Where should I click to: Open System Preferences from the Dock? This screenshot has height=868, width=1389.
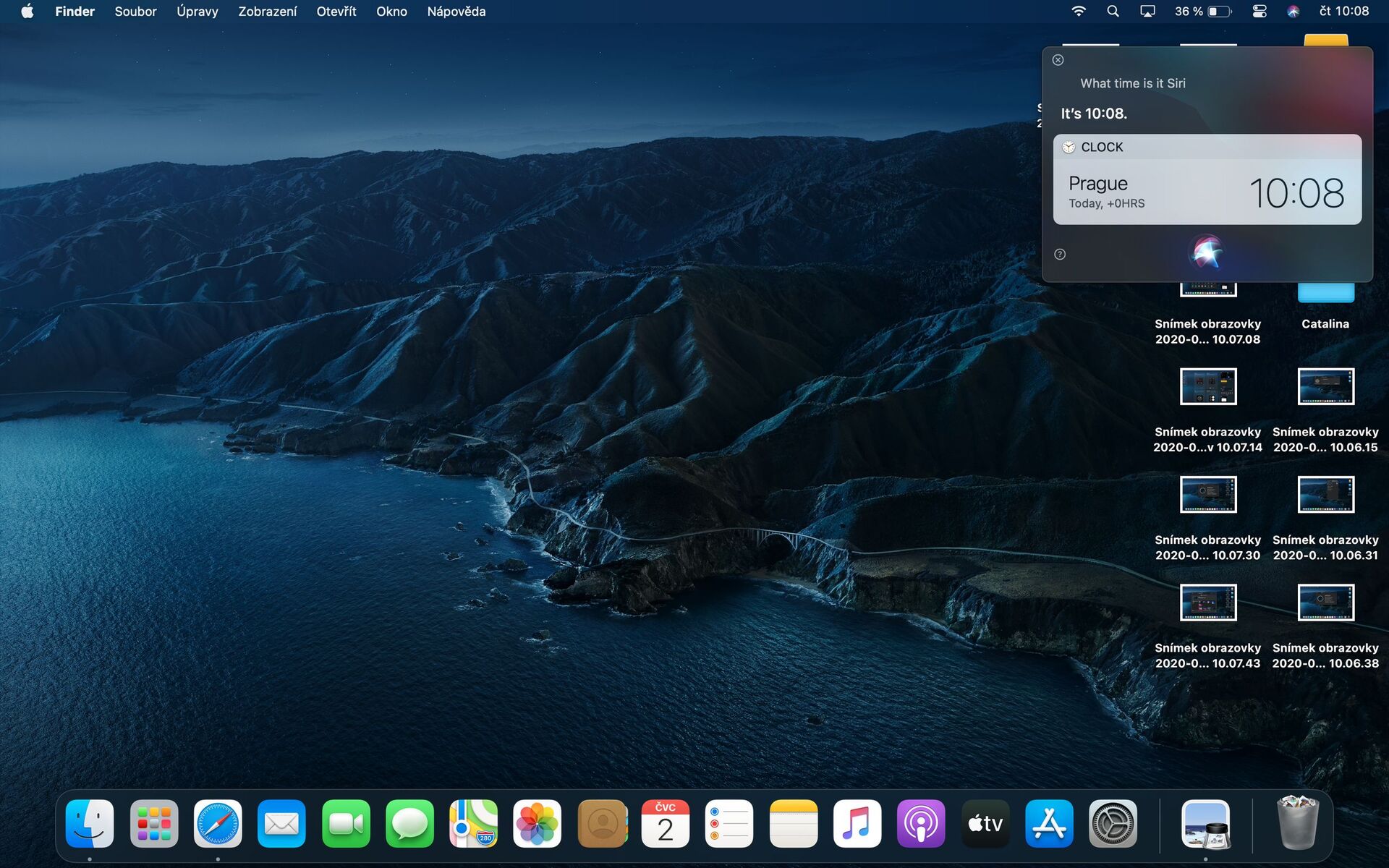pyautogui.click(x=1112, y=823)
